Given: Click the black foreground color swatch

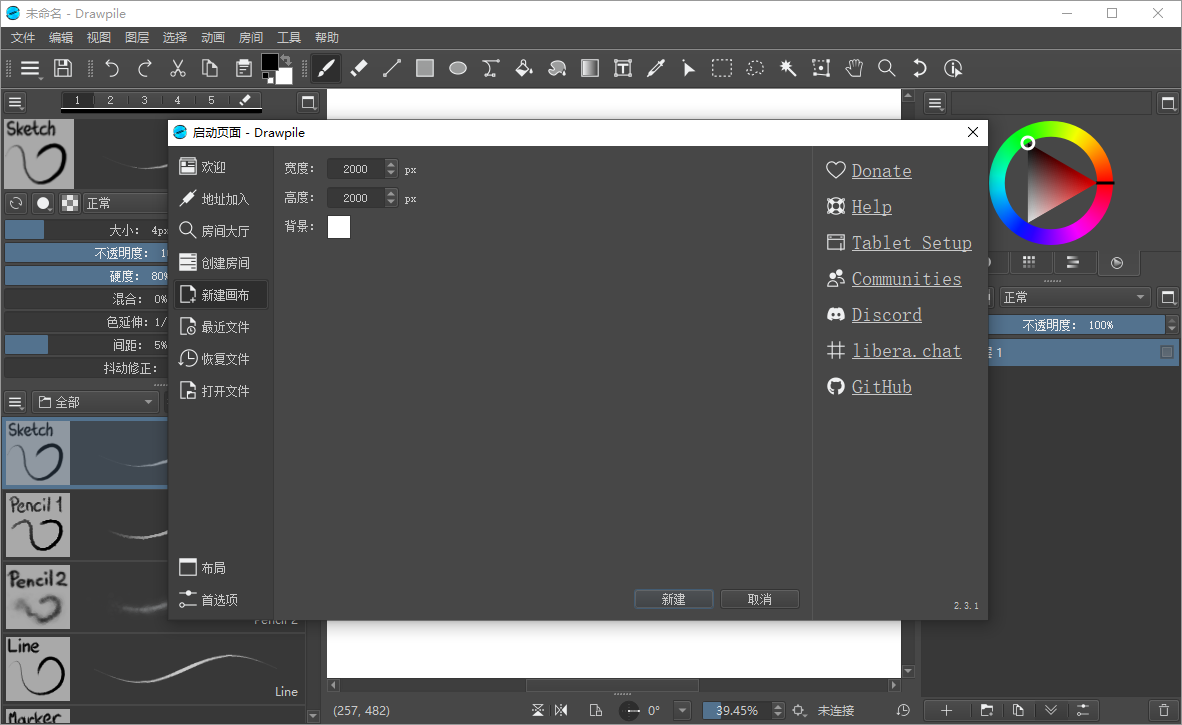Looking at the screenshot, I should pos(269,62).
